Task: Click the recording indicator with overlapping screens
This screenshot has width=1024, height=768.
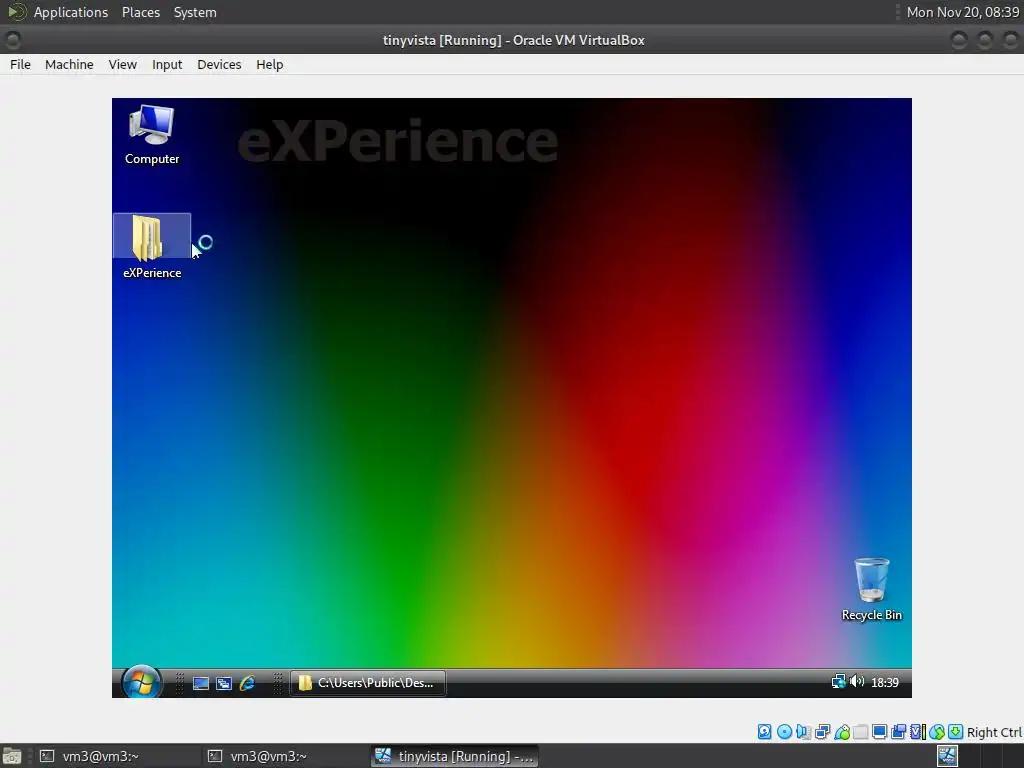Action: [x=899, y=732]
